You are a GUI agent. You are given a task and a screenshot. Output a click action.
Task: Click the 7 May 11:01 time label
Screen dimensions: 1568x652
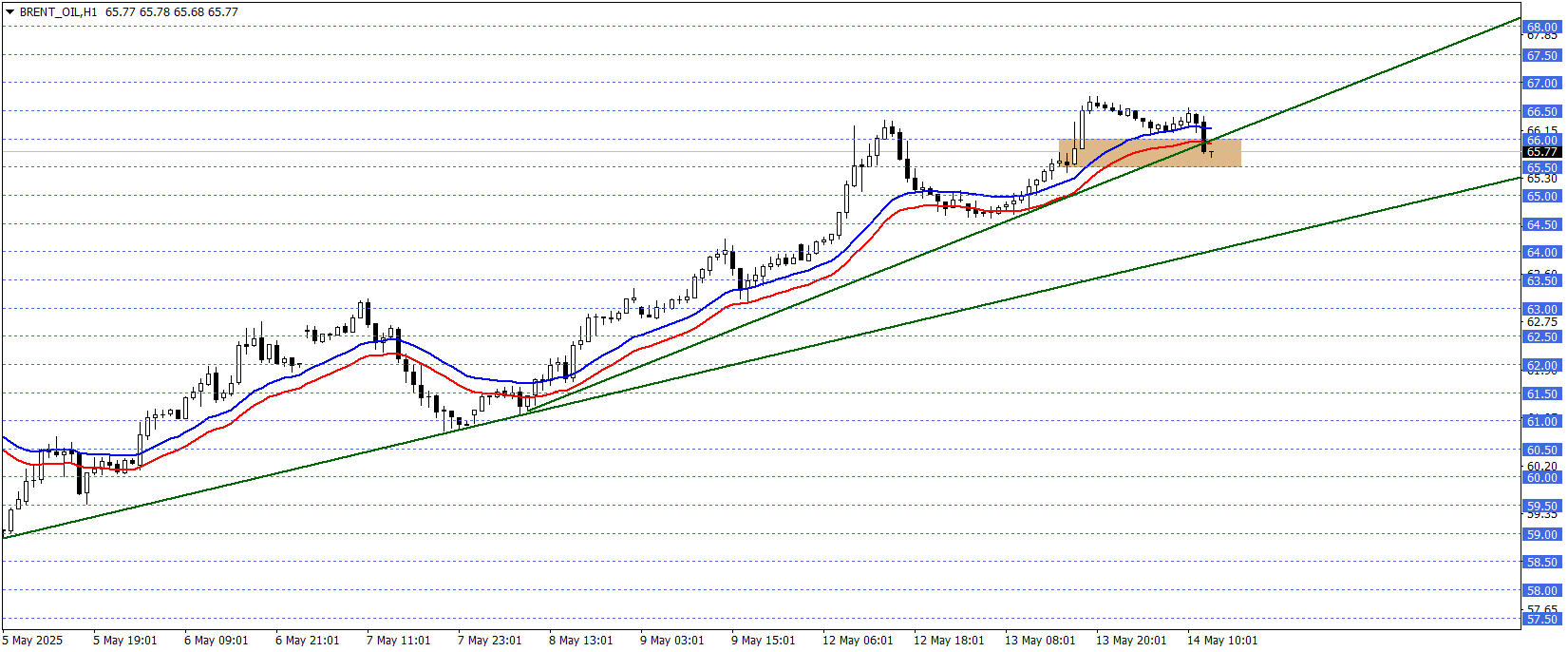[x=399, y=641]
